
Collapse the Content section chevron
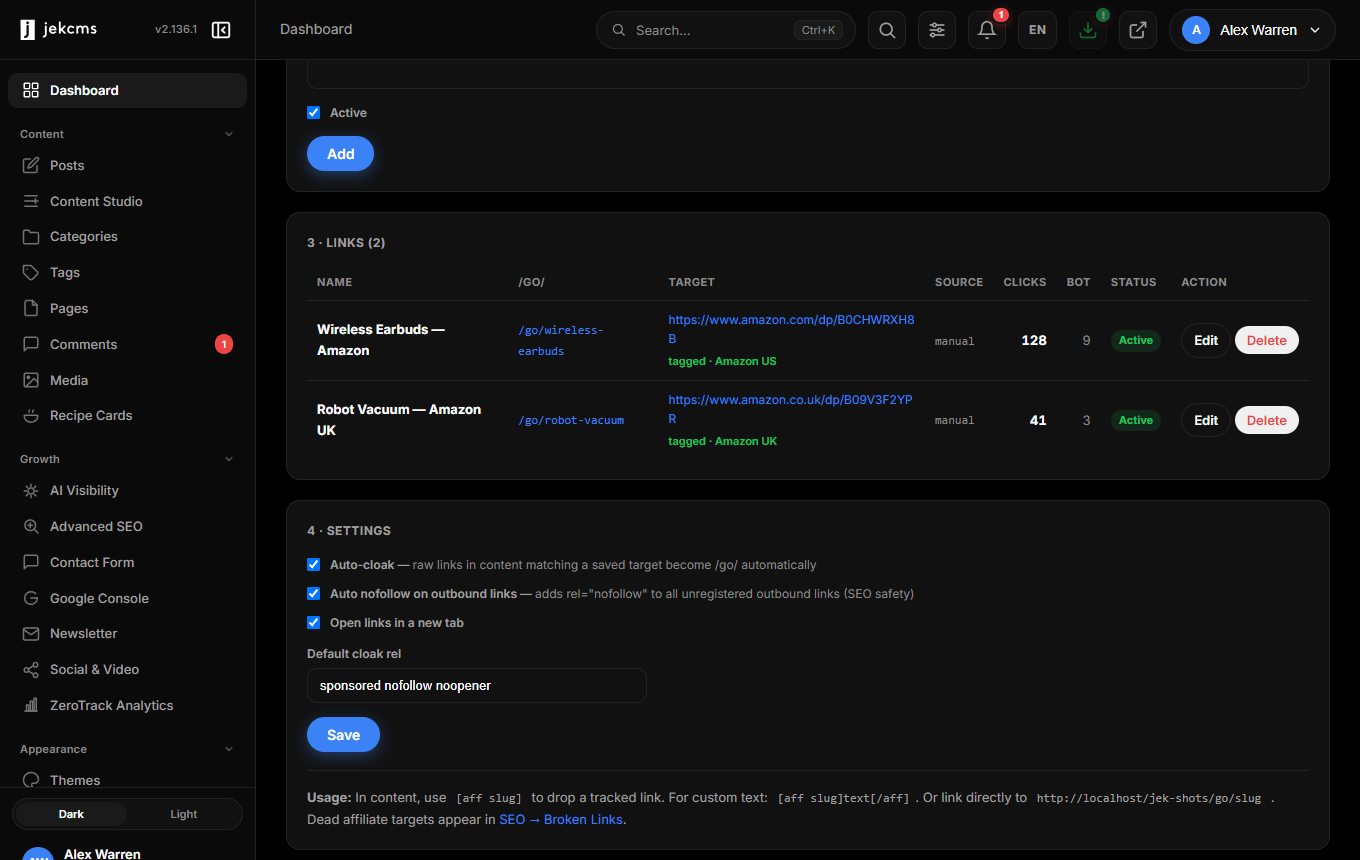click(x=228, y=134)
